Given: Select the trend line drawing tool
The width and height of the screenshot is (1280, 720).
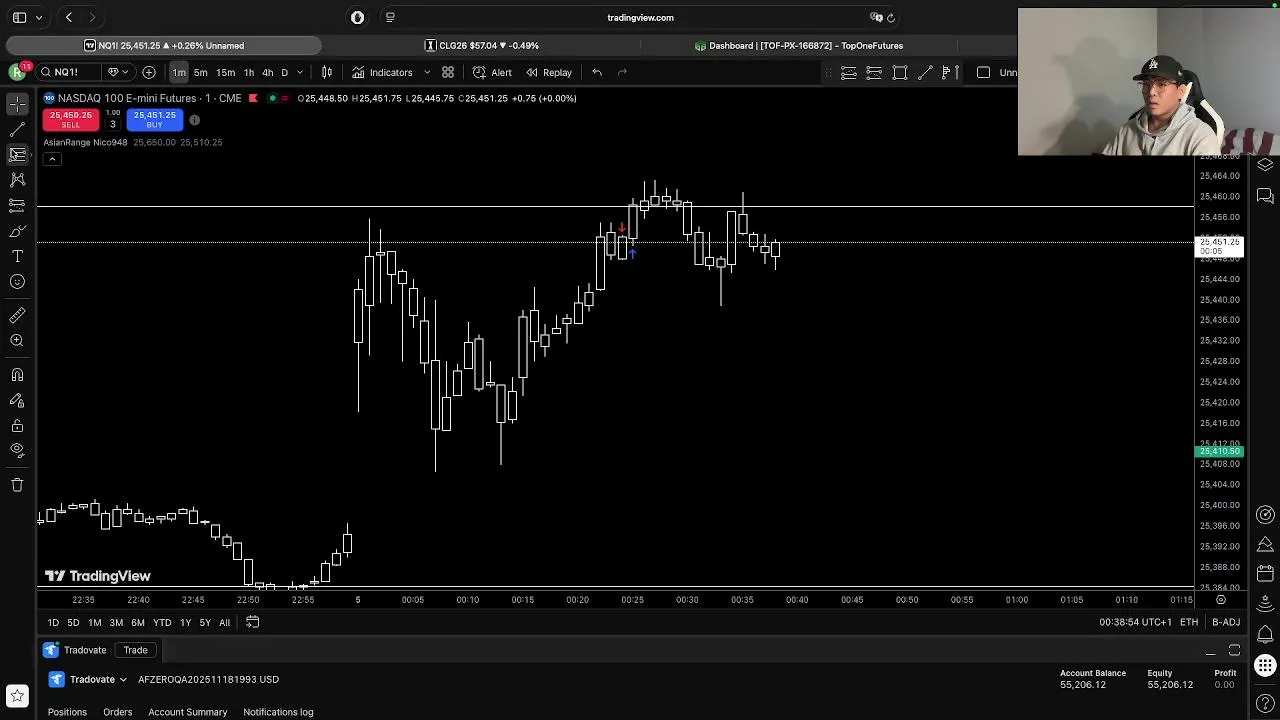Looking at the screenshot, I should tap(17, 129).
